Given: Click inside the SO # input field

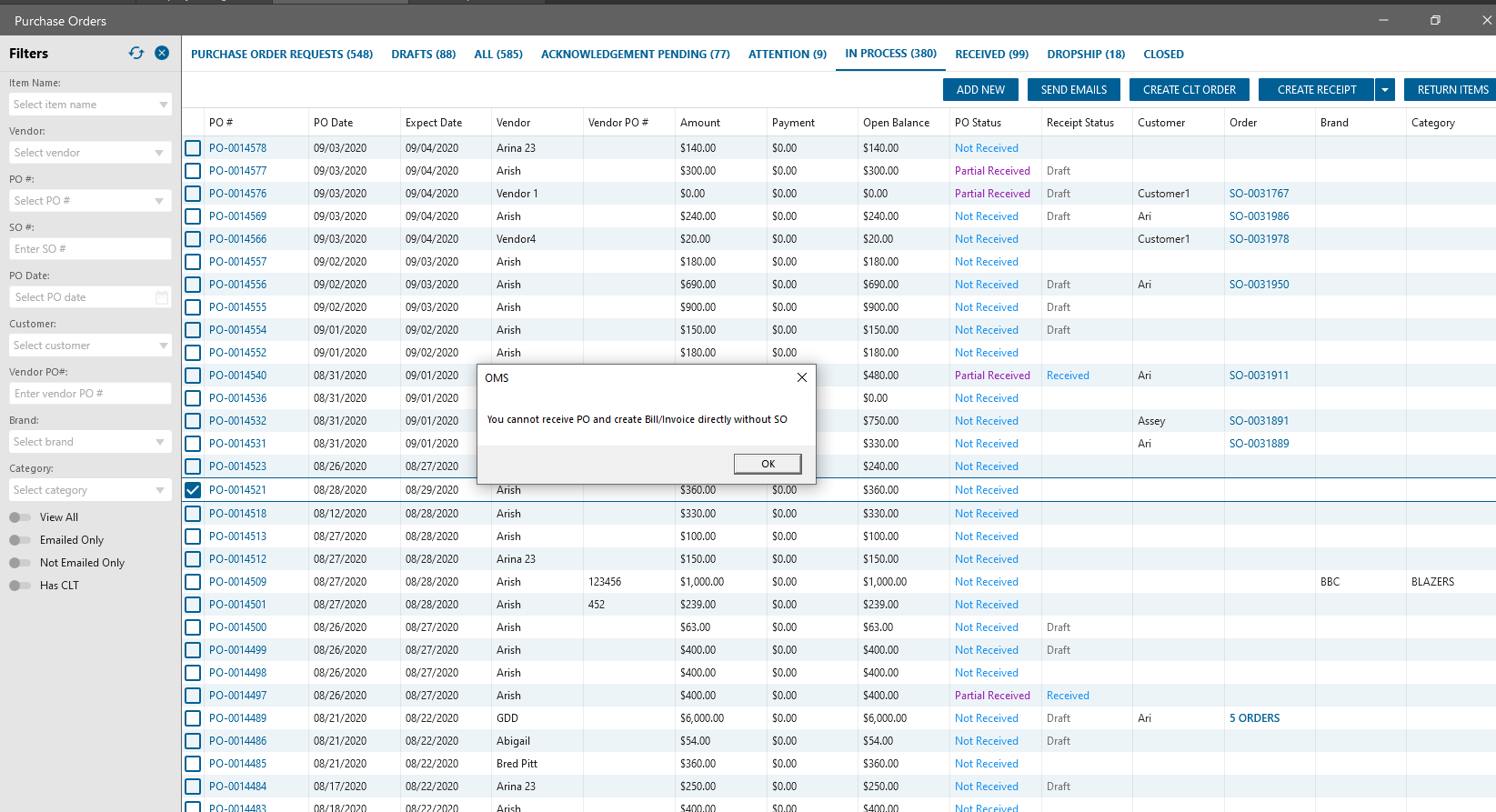Looking at the screenshot, I should pyautogui.click(x=90, y=249).
